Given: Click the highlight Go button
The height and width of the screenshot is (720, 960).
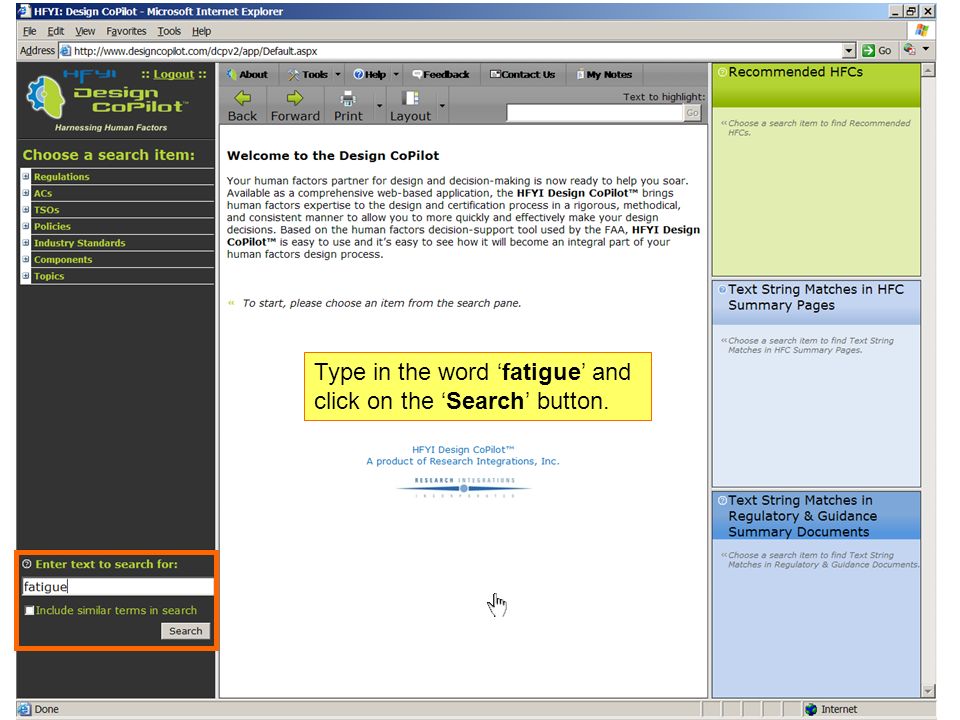Looking at the screenshot, I should [692, 113].
